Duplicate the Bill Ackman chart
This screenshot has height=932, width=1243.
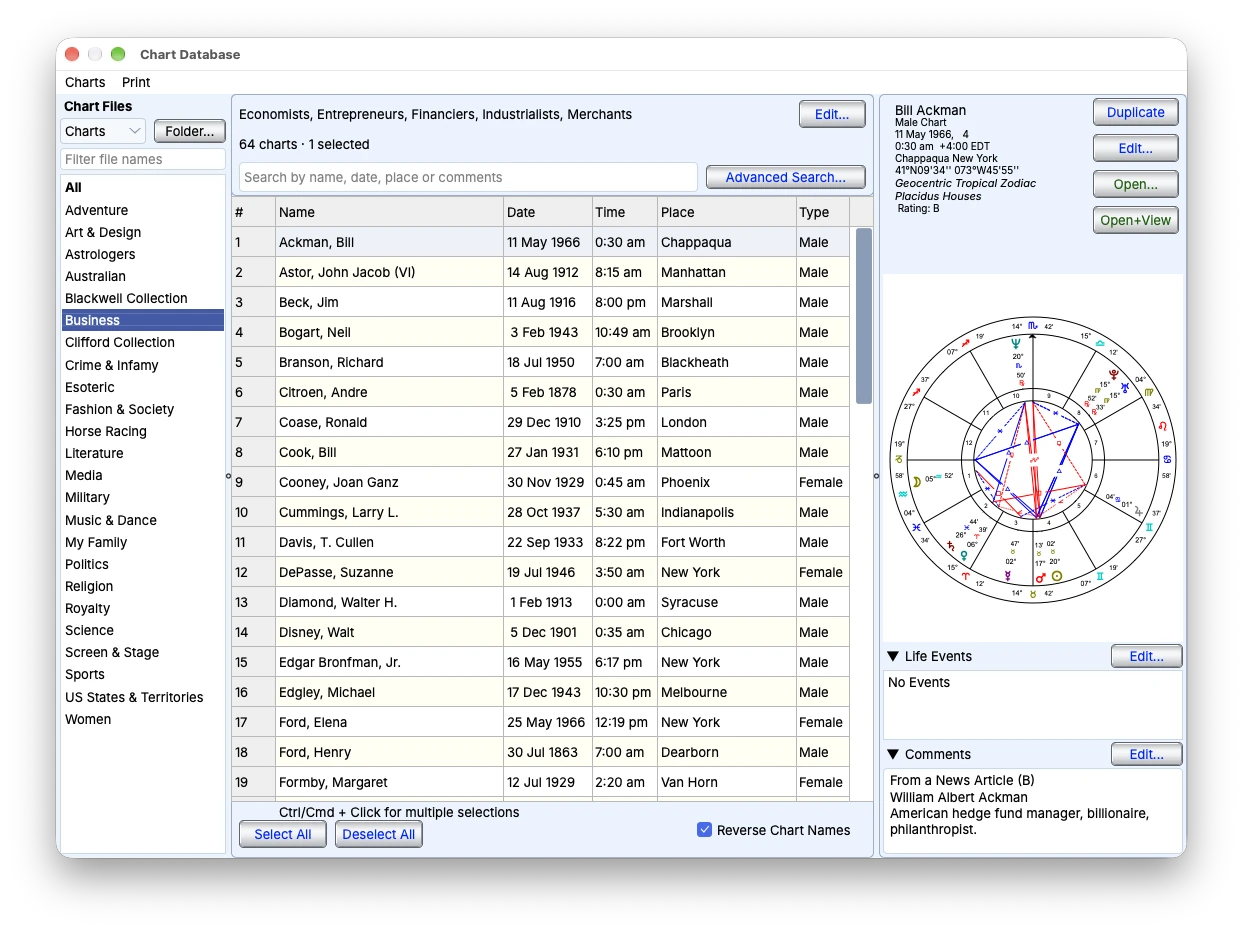click(x=1135, y=112)
